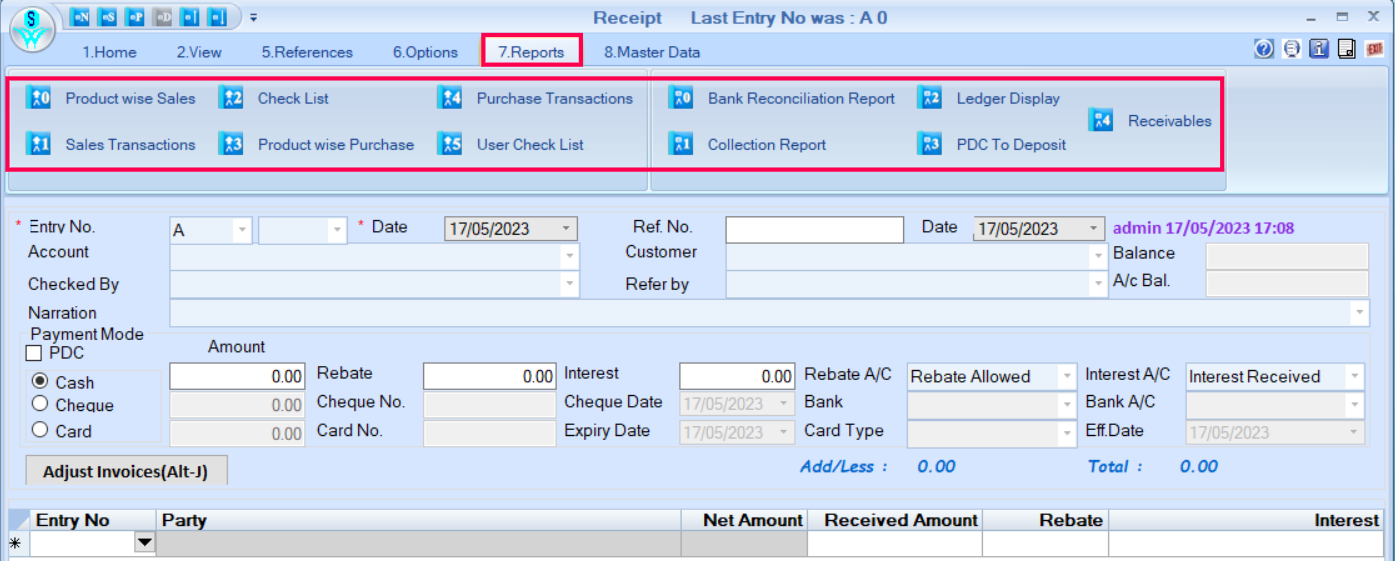Image resolution: width=1395 pixels, height=561 pixels.
Task: Click the Check List report icon
Action: tap(231, 98)
